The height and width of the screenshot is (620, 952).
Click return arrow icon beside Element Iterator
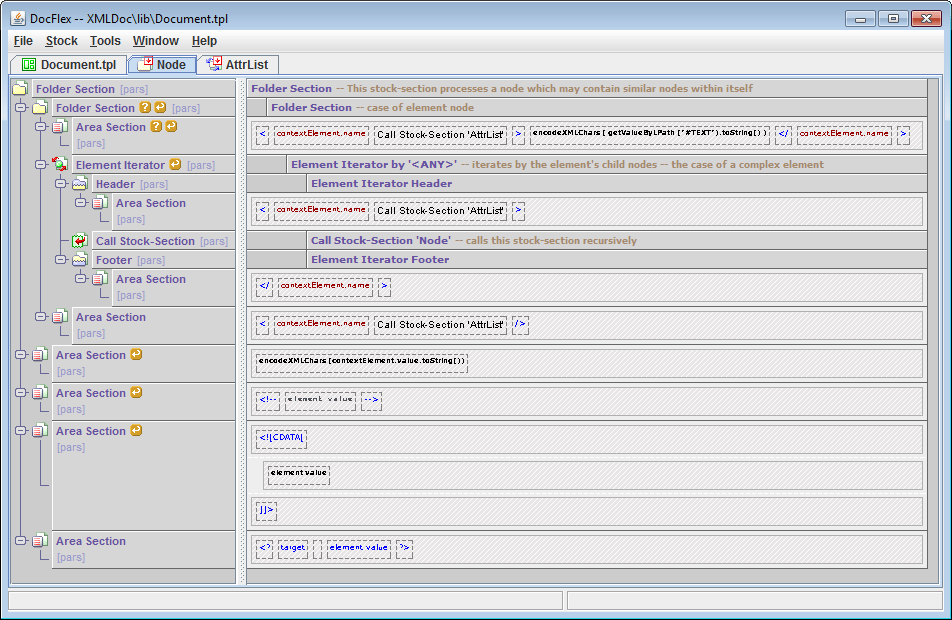(x=176, y=165)
